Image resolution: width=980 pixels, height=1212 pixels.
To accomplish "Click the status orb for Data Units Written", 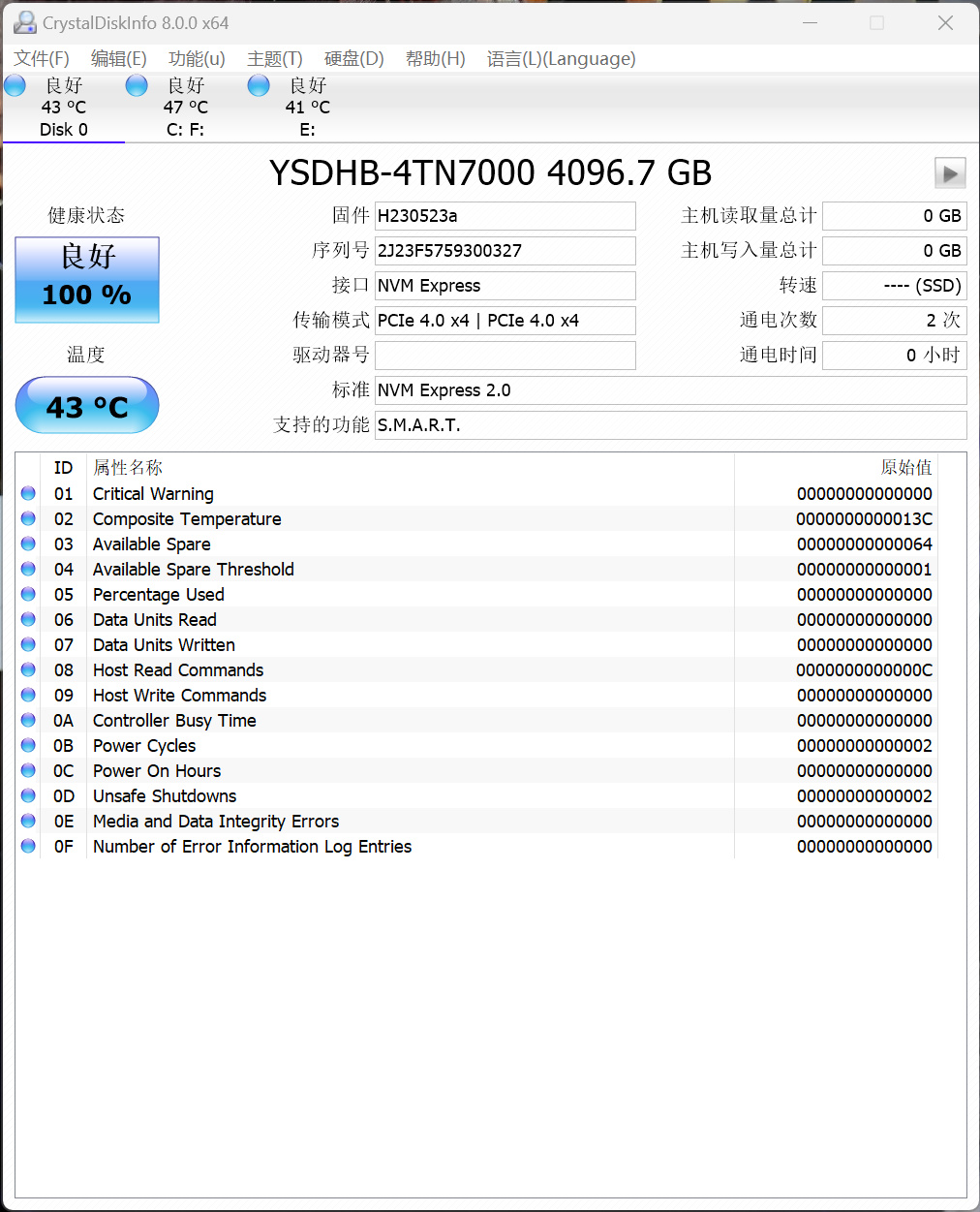I will click(28, 644).
